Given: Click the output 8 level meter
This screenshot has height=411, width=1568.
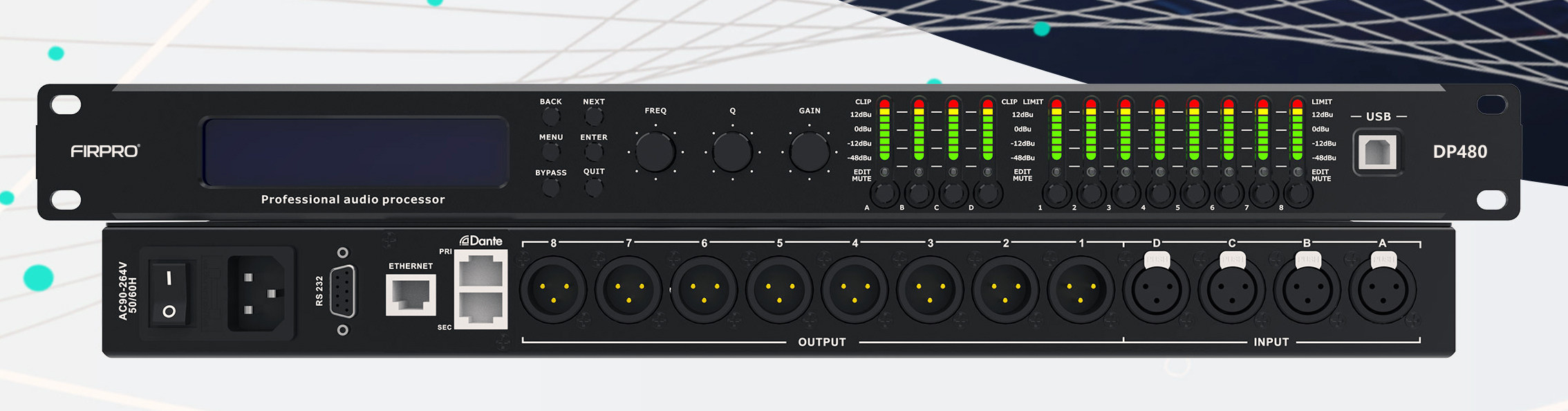Looking at the screenshot, I should pos(1298,129).
